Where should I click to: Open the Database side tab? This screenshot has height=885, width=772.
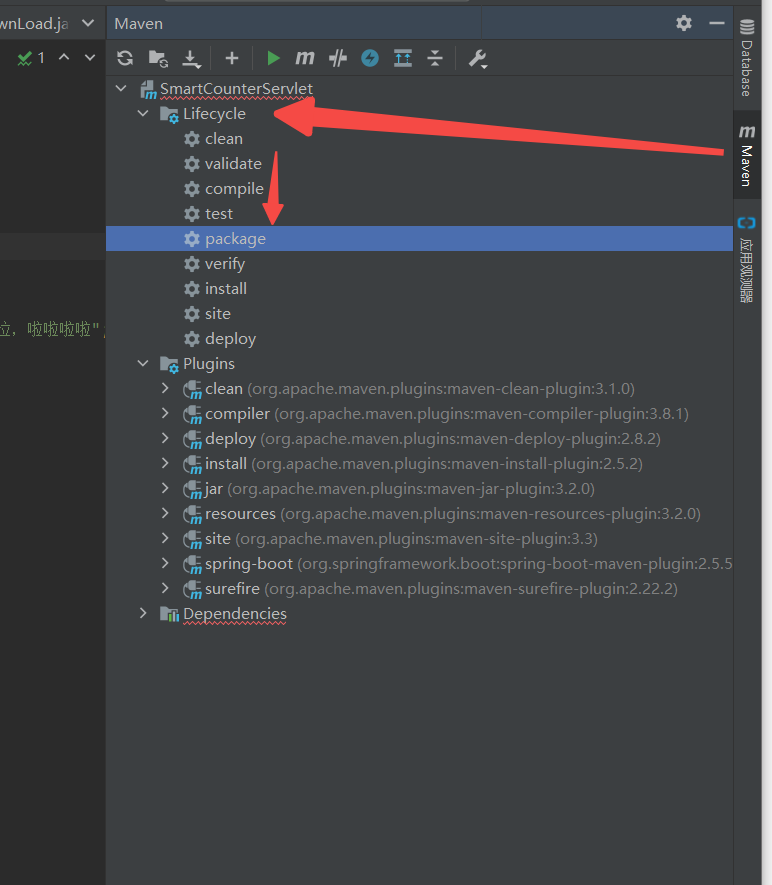[747, 58]
